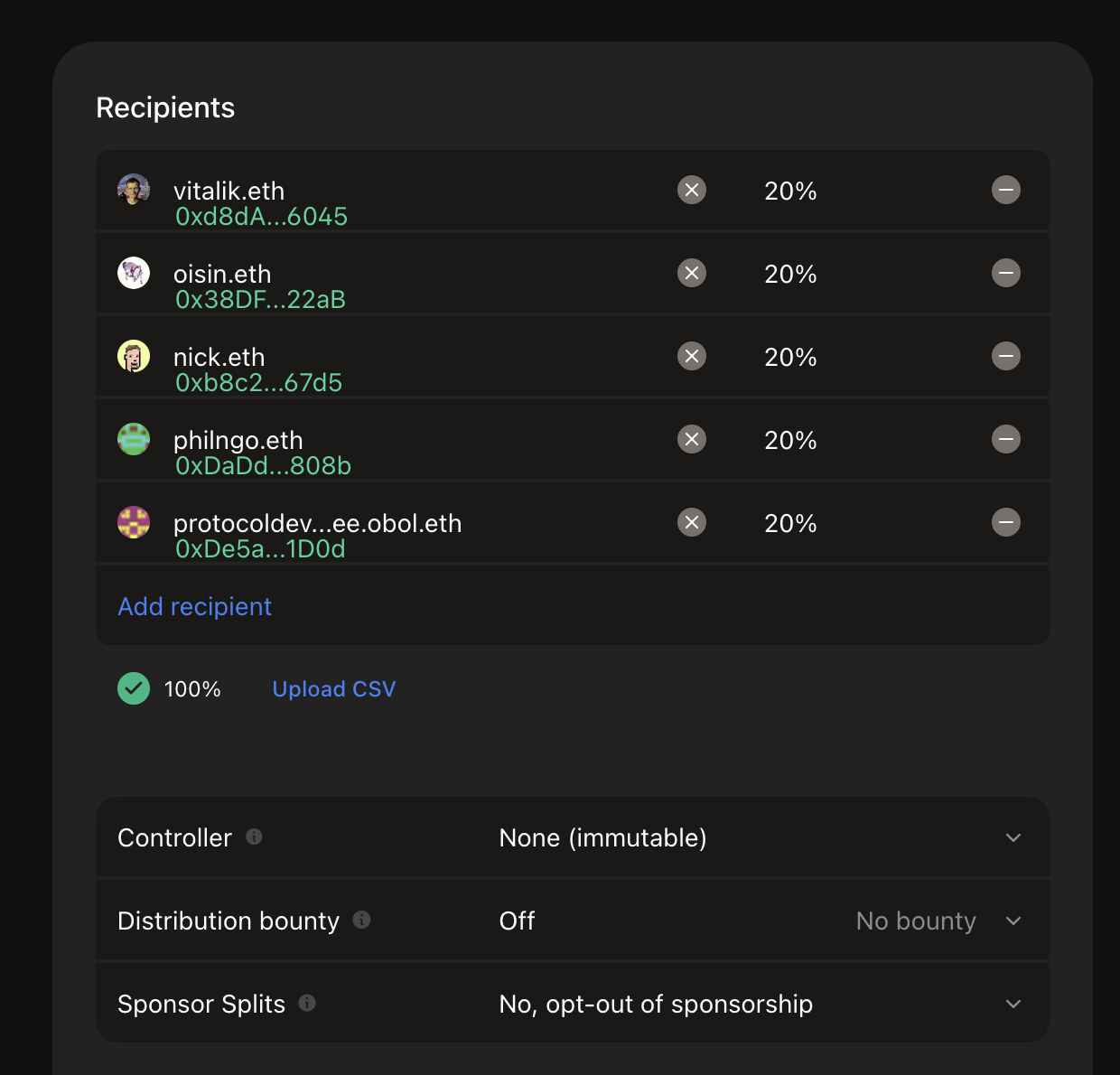Show info for Distribution bounty

pos(362,920)
